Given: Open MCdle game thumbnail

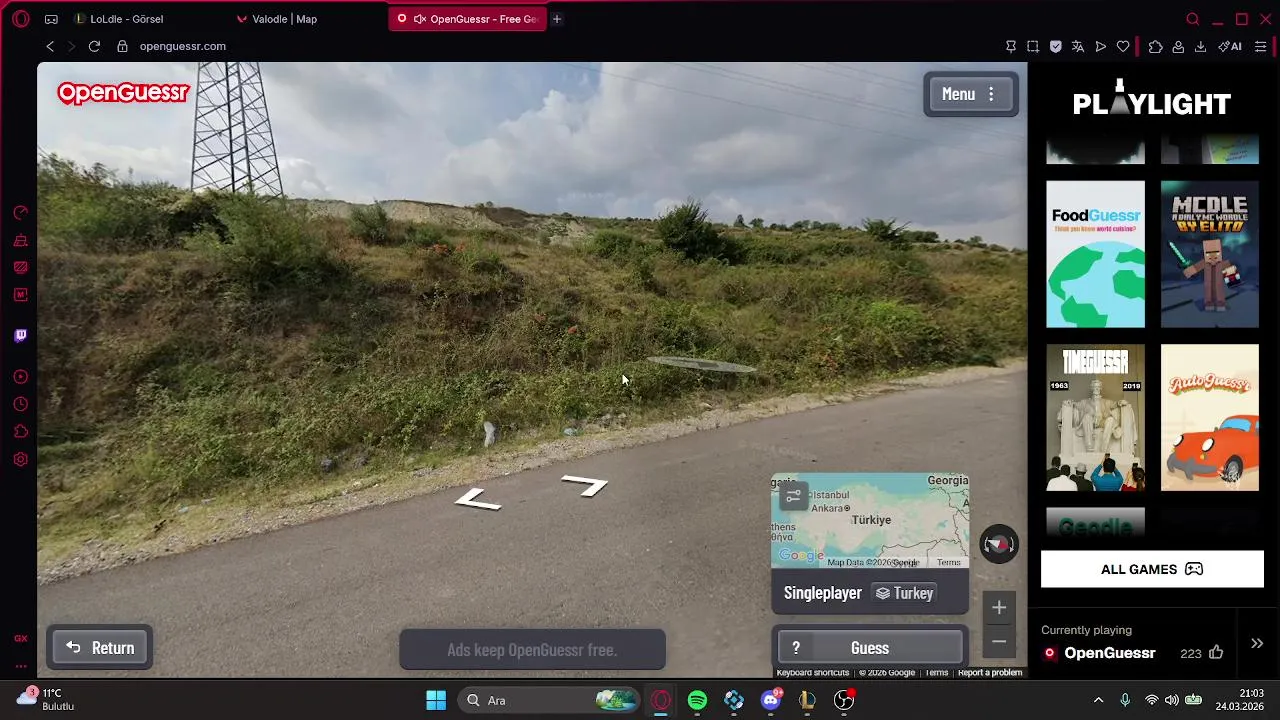Looking at the screenshot, I should point(1209,254).
